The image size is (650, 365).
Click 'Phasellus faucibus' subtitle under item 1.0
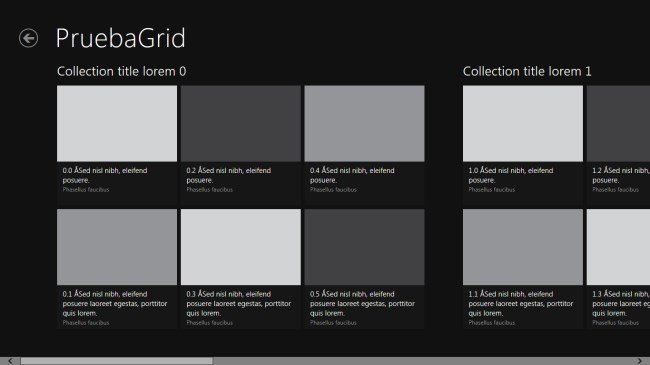click(492, 190)
